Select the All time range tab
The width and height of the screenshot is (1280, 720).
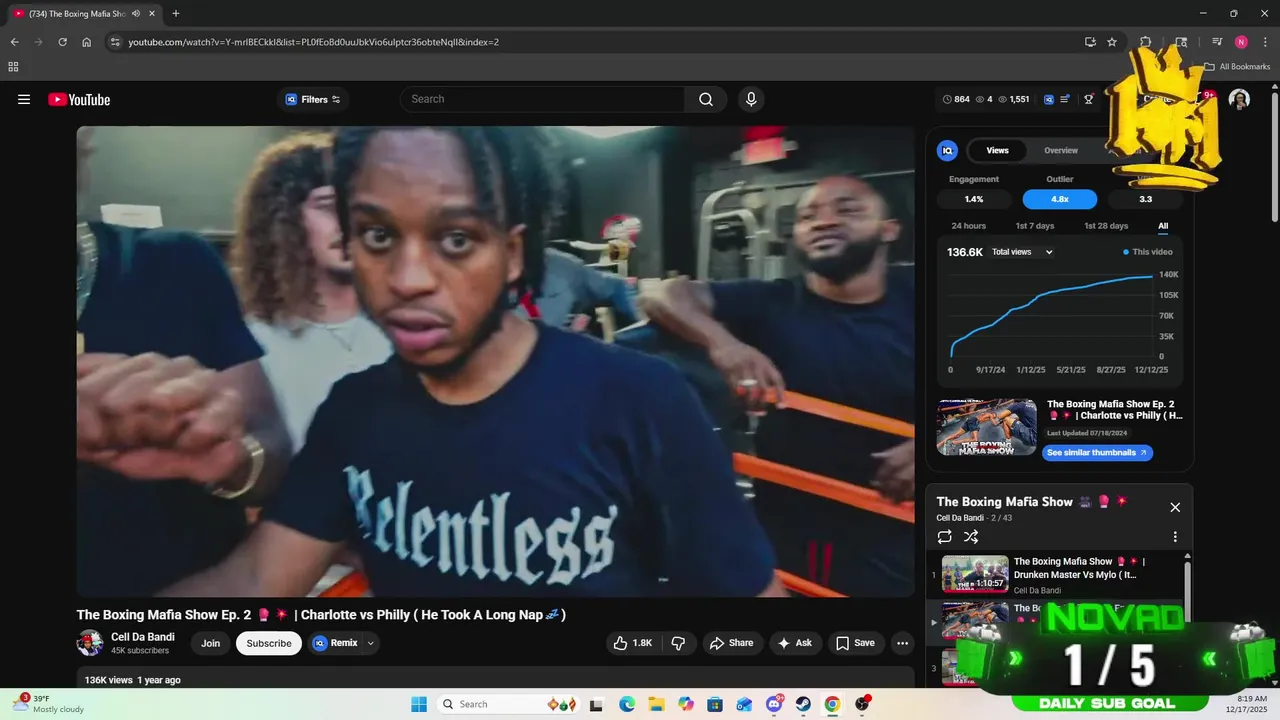pos(1163,226)
